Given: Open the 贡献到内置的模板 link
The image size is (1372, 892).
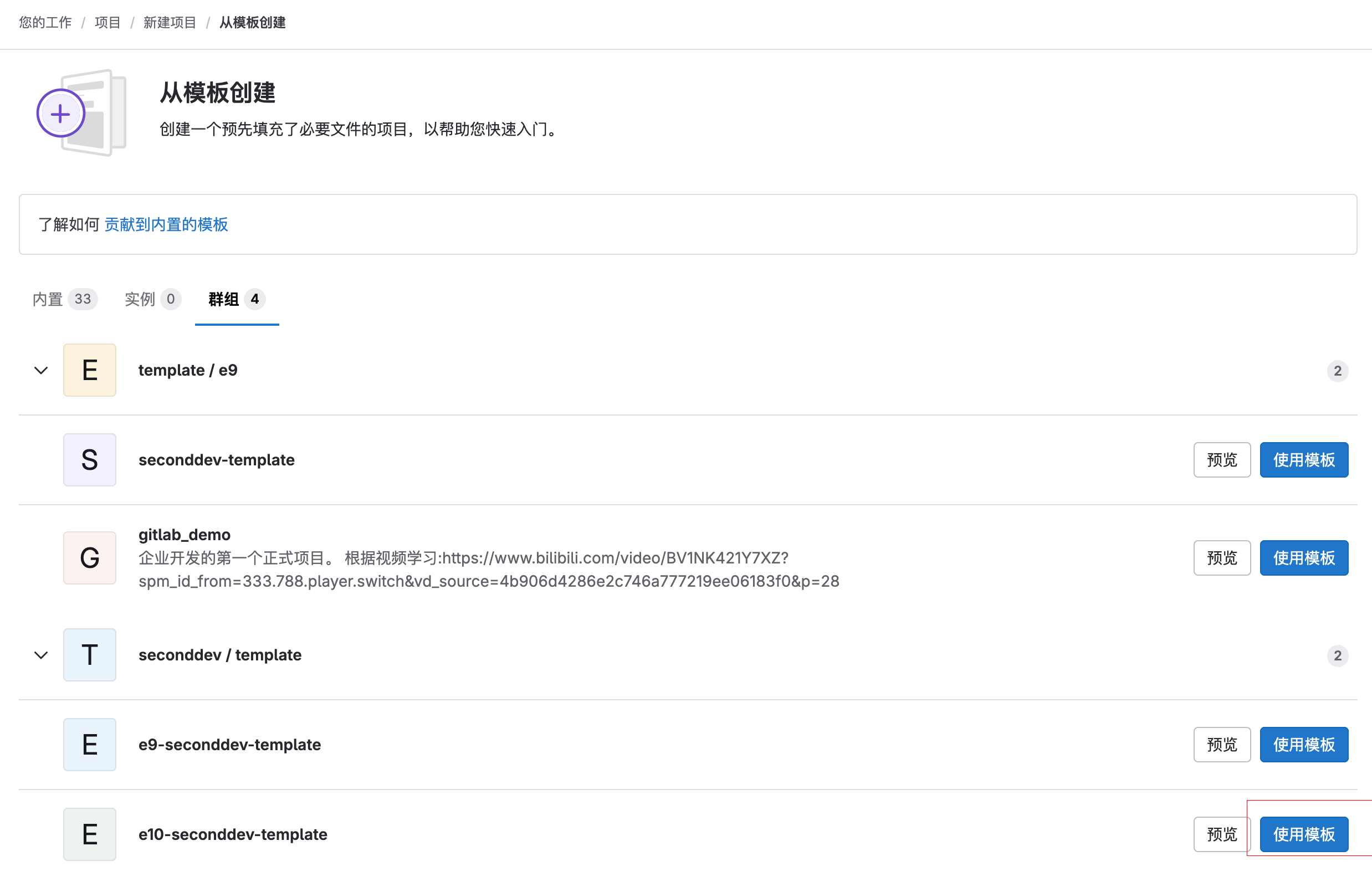Looking at the screenshot, I should (x=166, y=225).
